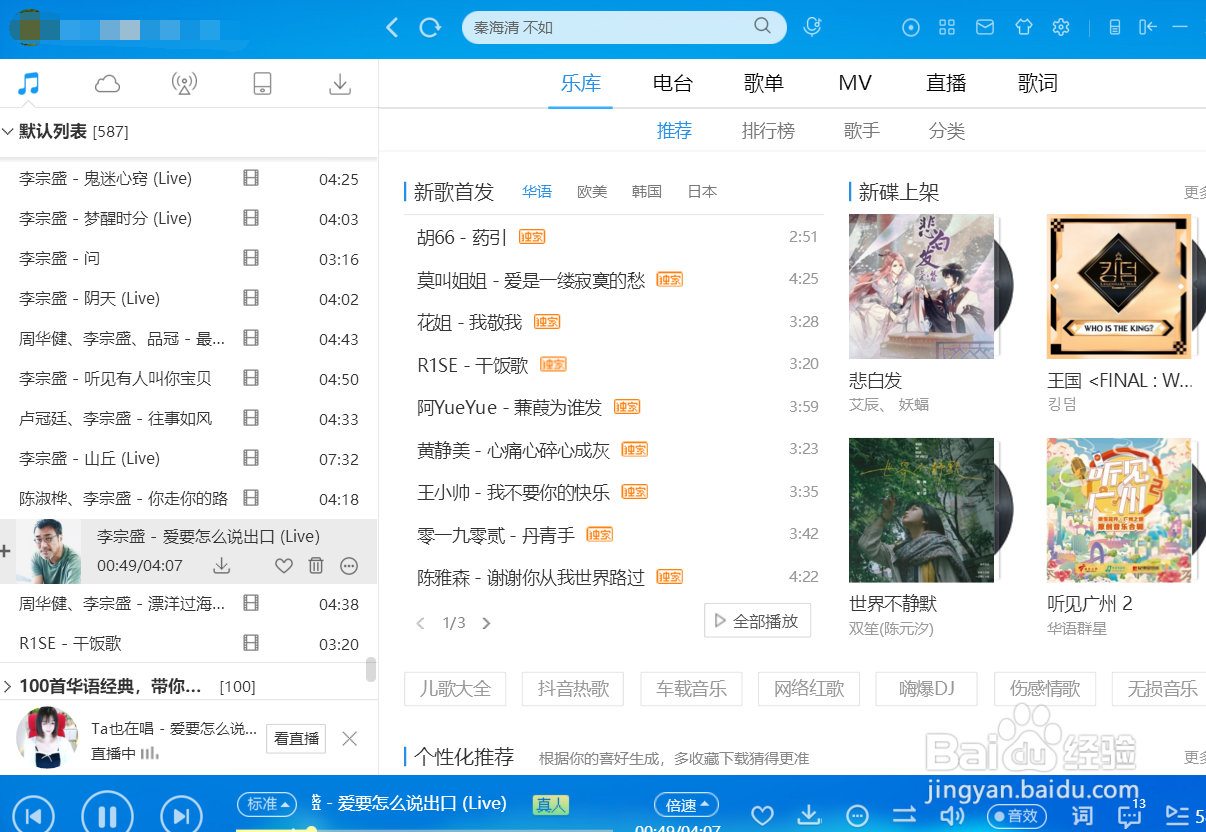Skip to next track
This screenshot has height=832, width=1206.
[x=181, y=814]
